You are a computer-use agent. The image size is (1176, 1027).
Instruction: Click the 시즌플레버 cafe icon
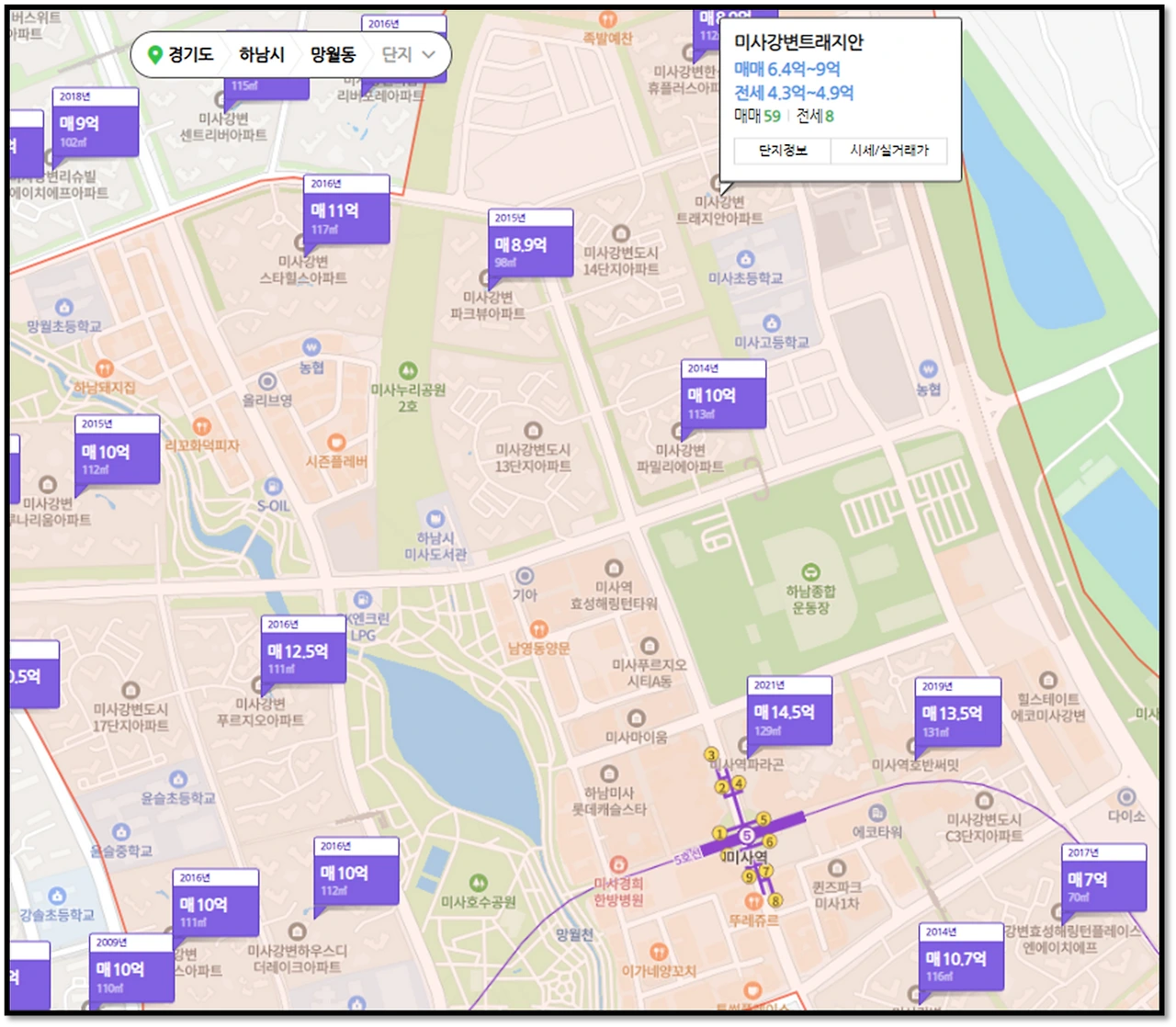click(337, 442)
